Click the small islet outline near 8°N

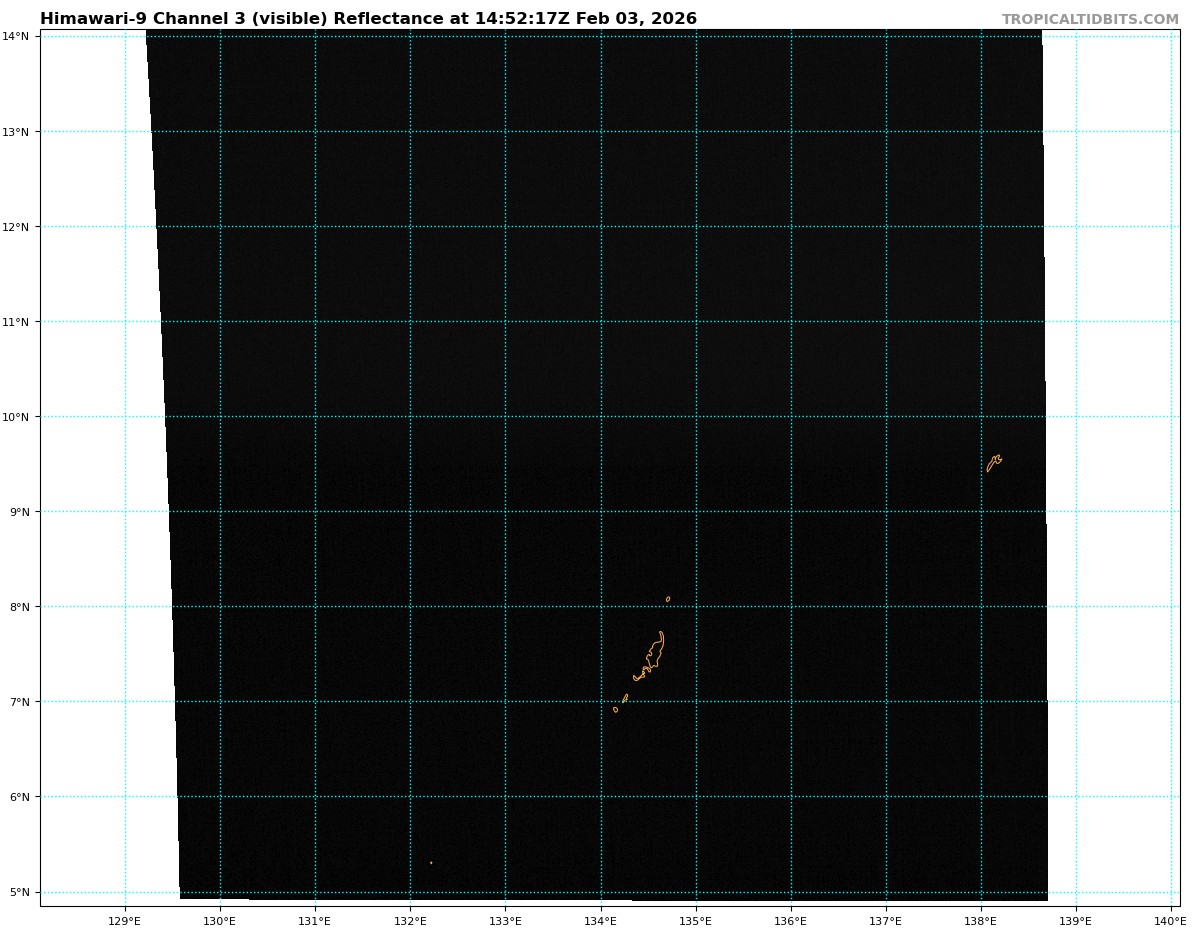(x=668, y=599)
